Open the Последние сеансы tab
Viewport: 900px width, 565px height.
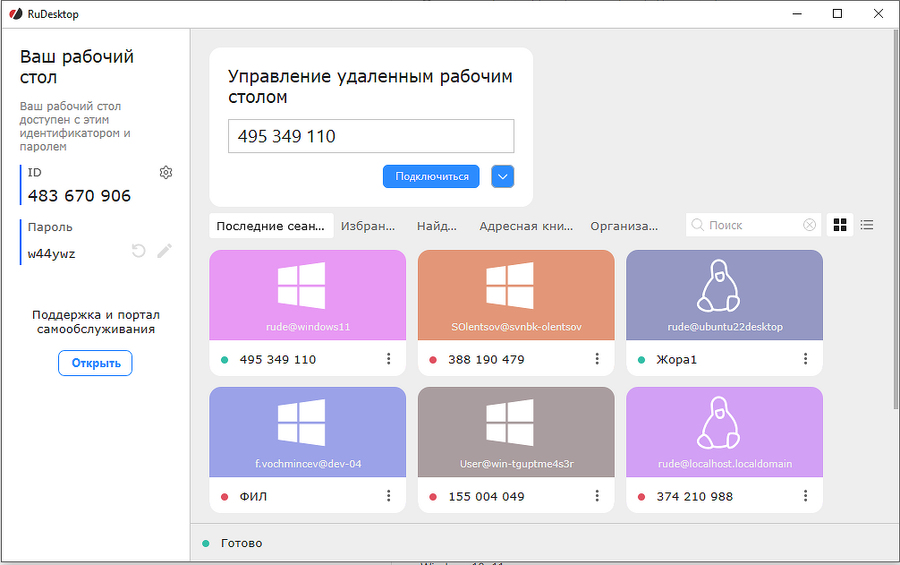(271, 226)
